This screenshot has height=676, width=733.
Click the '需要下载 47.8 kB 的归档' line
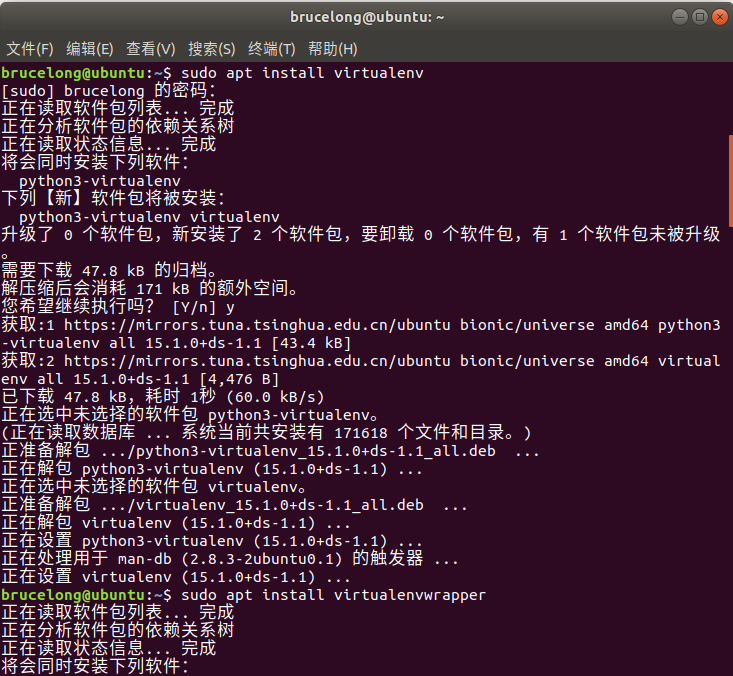[x=109, y=271]
